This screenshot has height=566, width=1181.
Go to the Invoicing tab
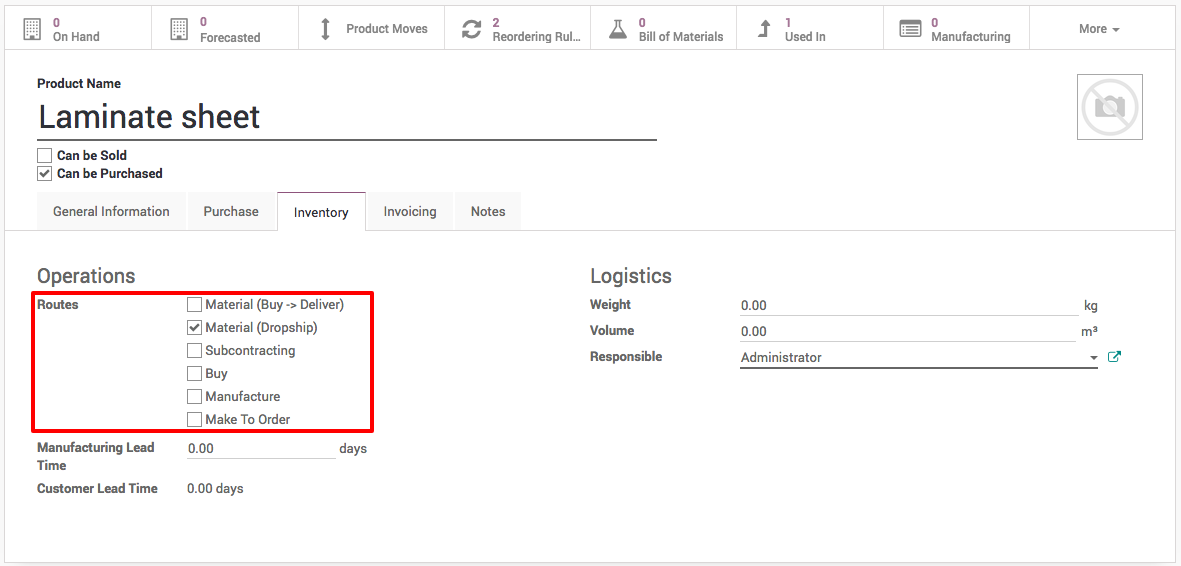click(x=410, y=212)
